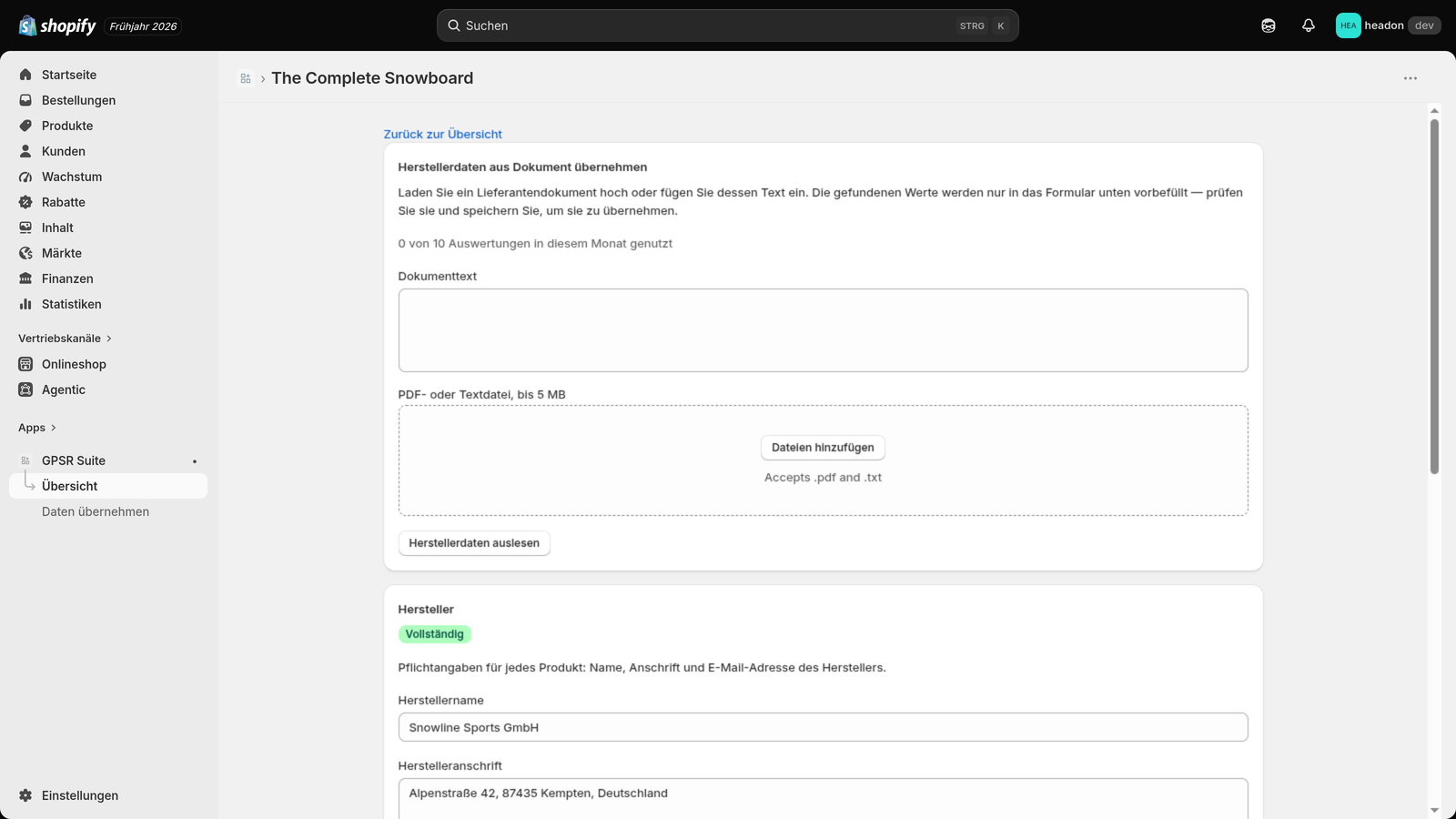
Task: Open the Startseite home icon
Action: pyautogui.click(x=25, y=75)
